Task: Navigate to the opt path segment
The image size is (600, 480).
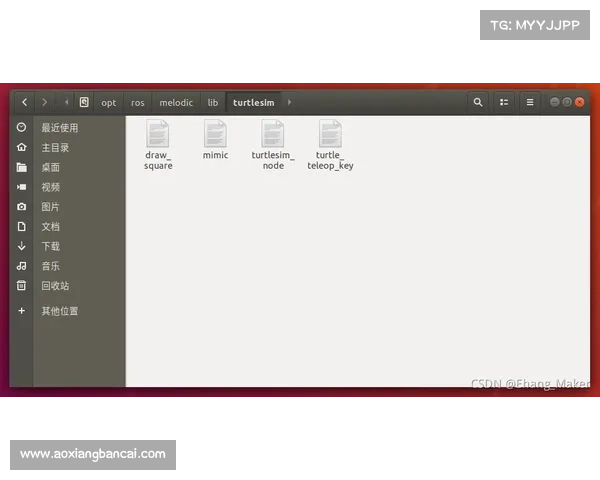Action: (108, 102)
